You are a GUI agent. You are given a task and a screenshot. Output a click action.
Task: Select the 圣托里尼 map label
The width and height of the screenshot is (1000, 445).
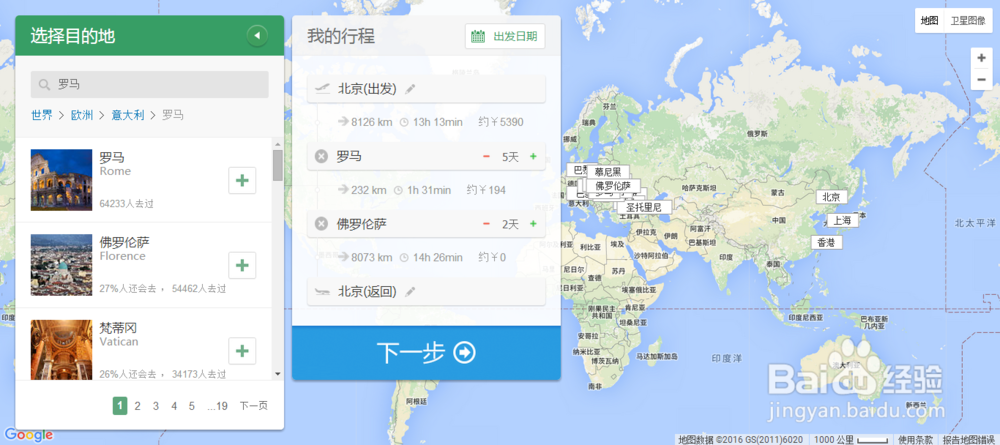[x=643, y=207]
